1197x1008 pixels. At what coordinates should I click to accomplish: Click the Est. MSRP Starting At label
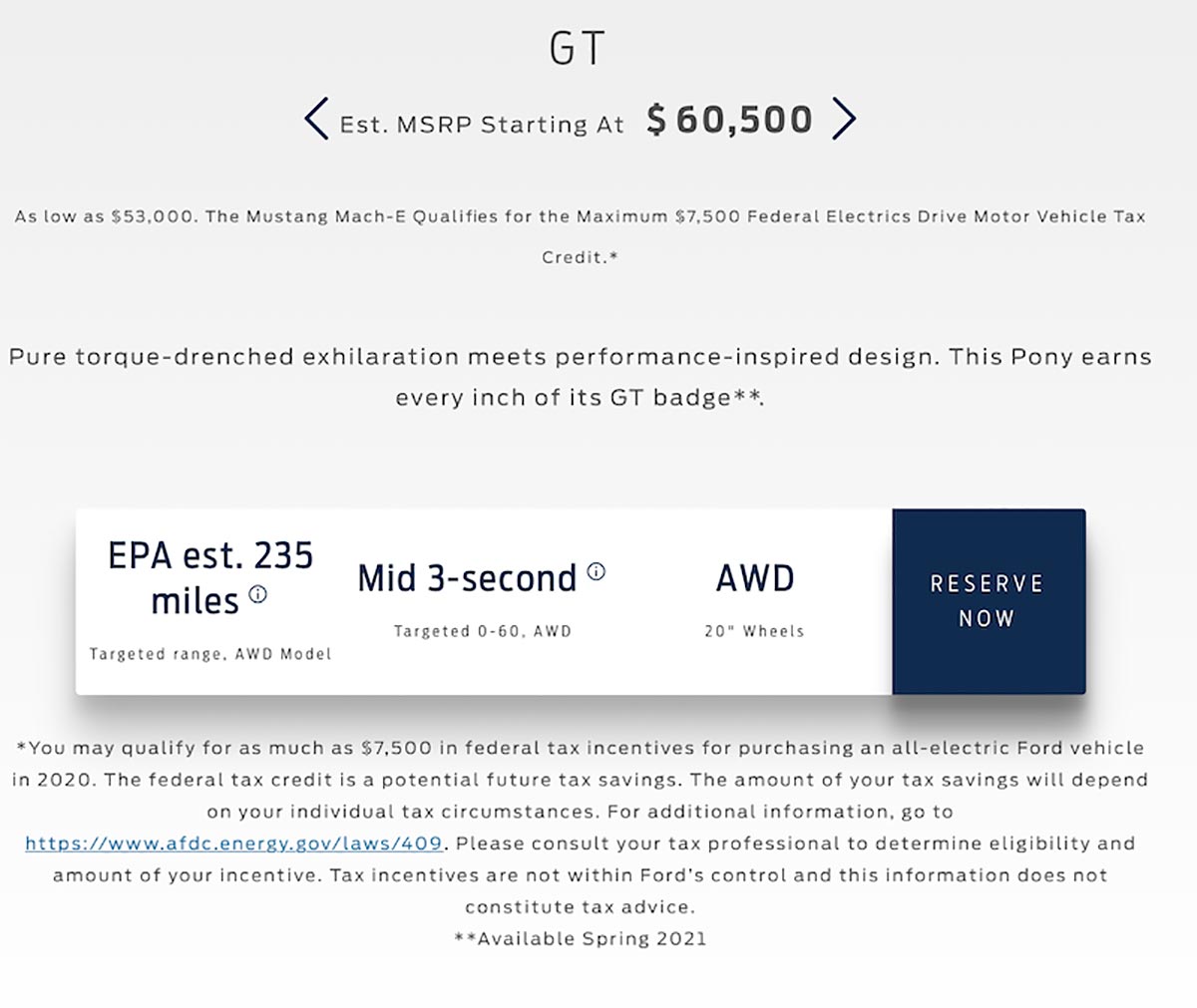click(482, 125)
